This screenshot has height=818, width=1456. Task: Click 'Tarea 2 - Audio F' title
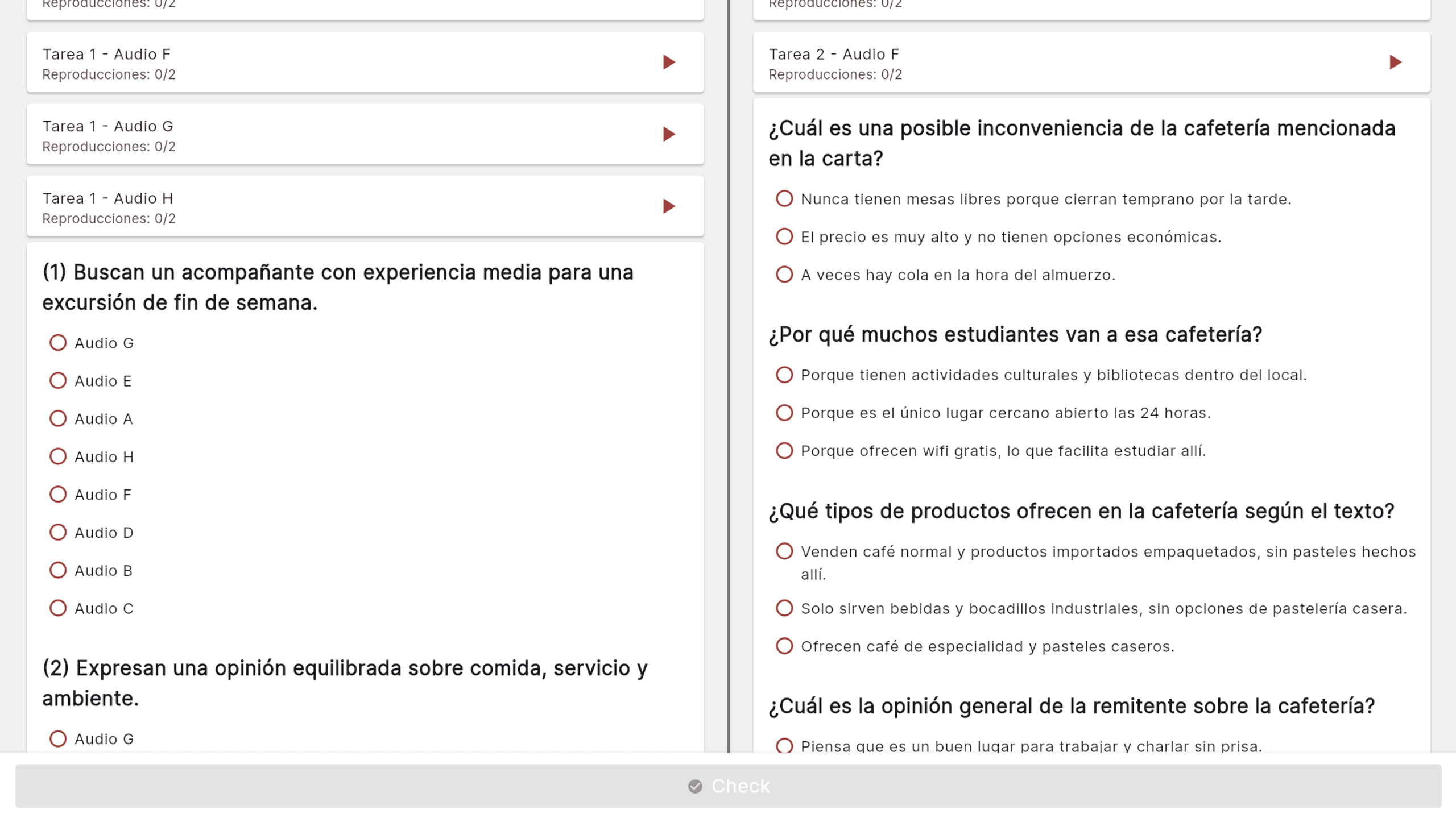(834, 54)
